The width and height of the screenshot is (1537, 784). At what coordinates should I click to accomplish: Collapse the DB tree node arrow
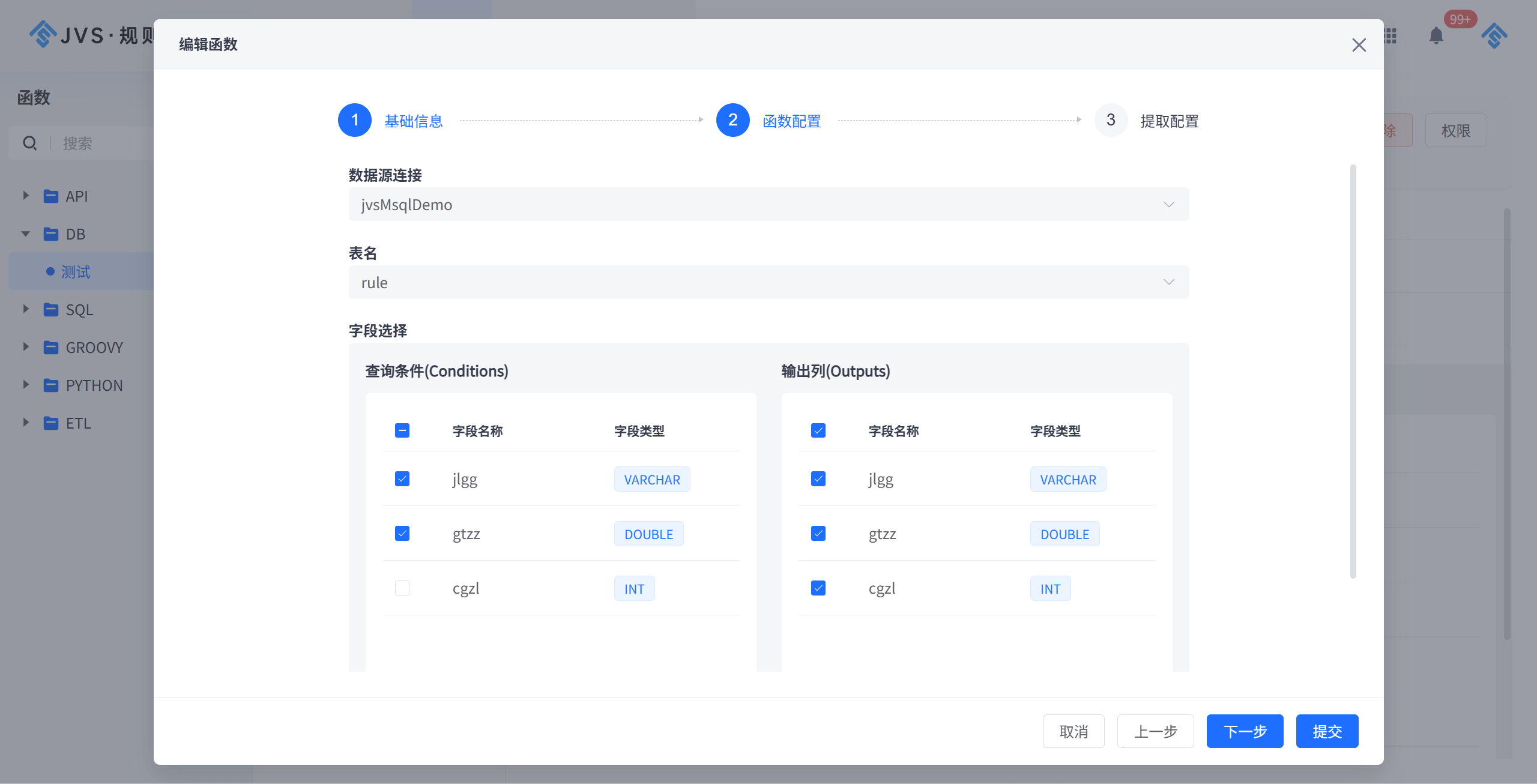click(26, 234)
